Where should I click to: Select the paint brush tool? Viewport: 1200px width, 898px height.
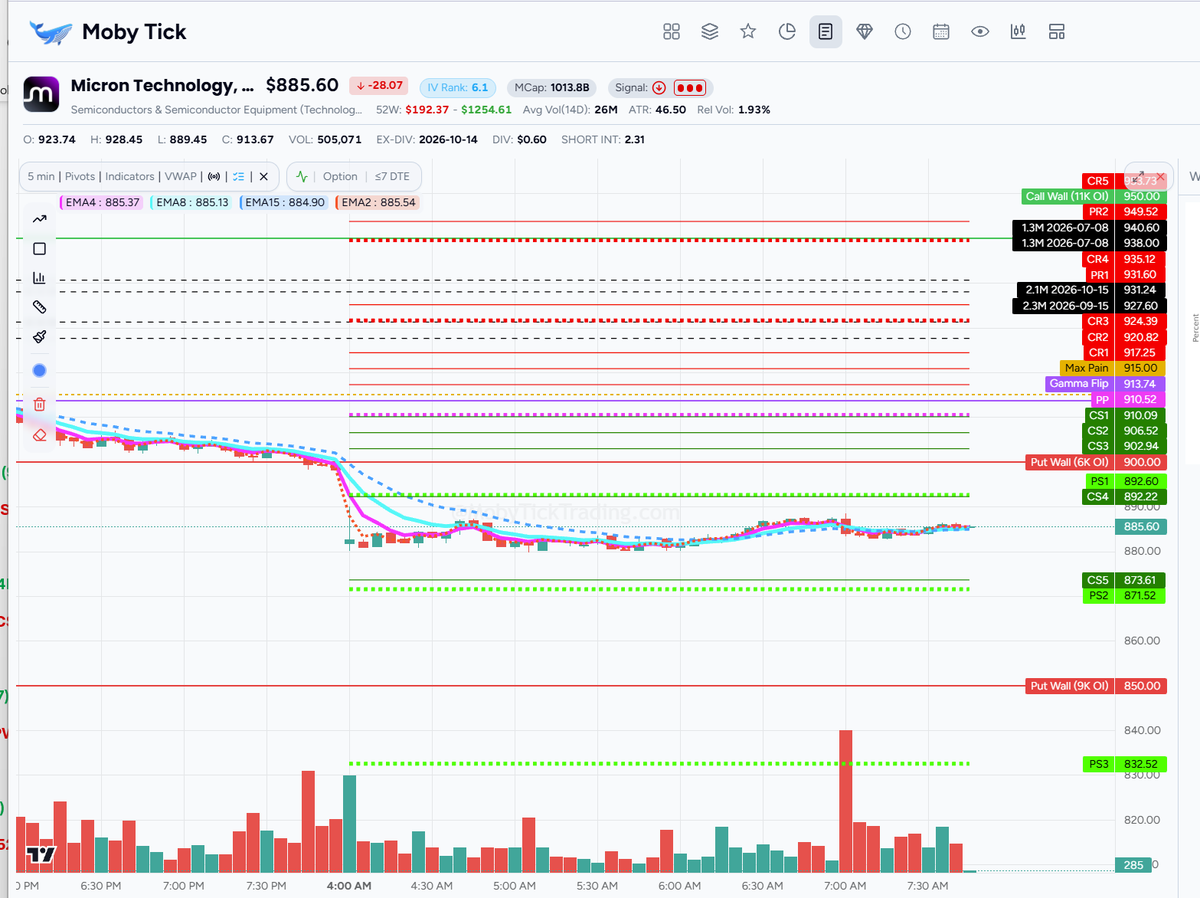click(40, 337)
